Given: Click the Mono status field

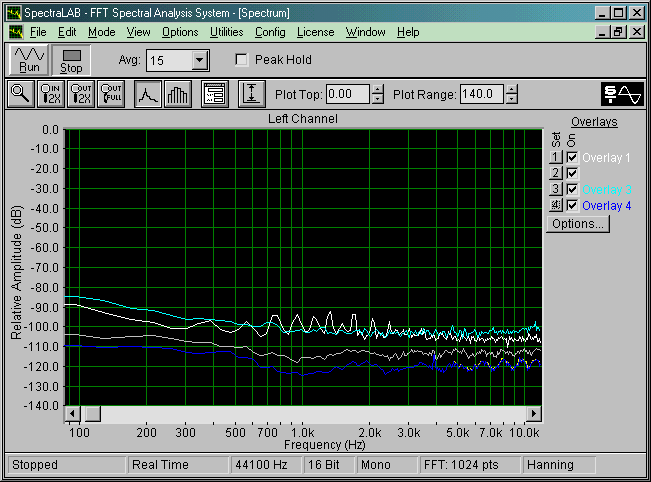Looking at the screenshot, I should [x=387, y=465].
